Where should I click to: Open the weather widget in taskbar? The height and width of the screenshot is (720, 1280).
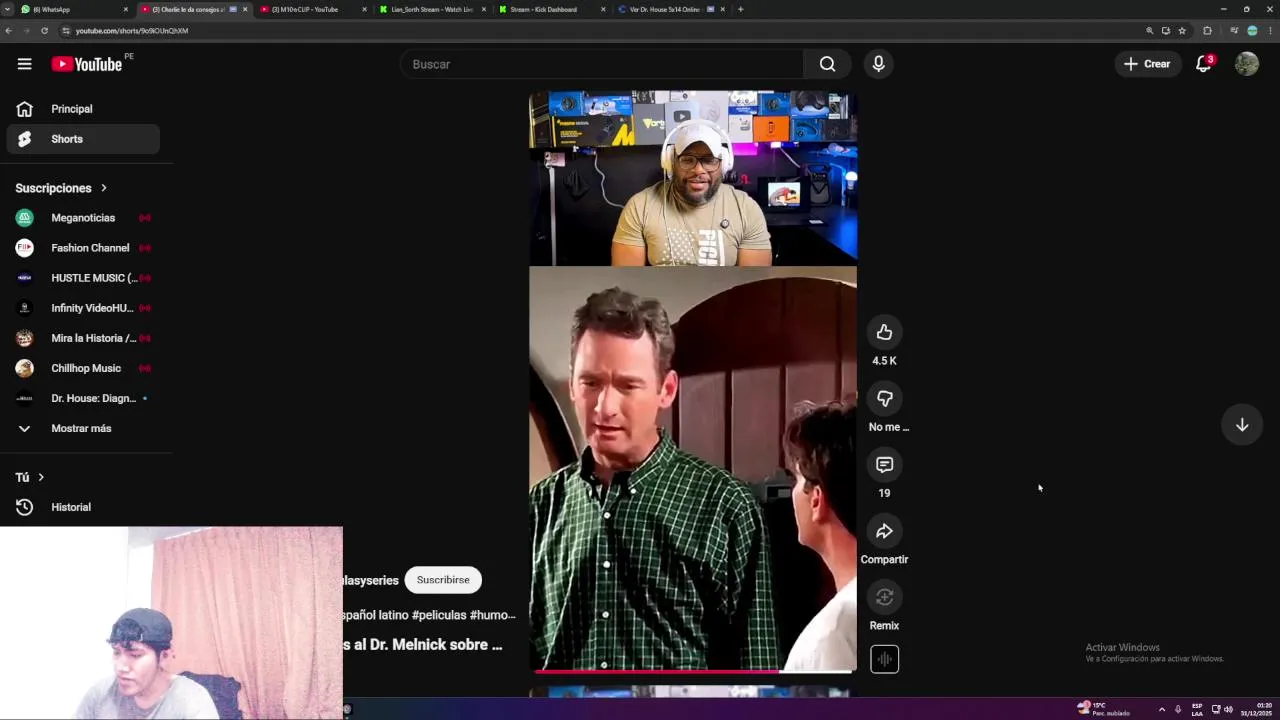pyautogui.click(x=1103, y=709)
